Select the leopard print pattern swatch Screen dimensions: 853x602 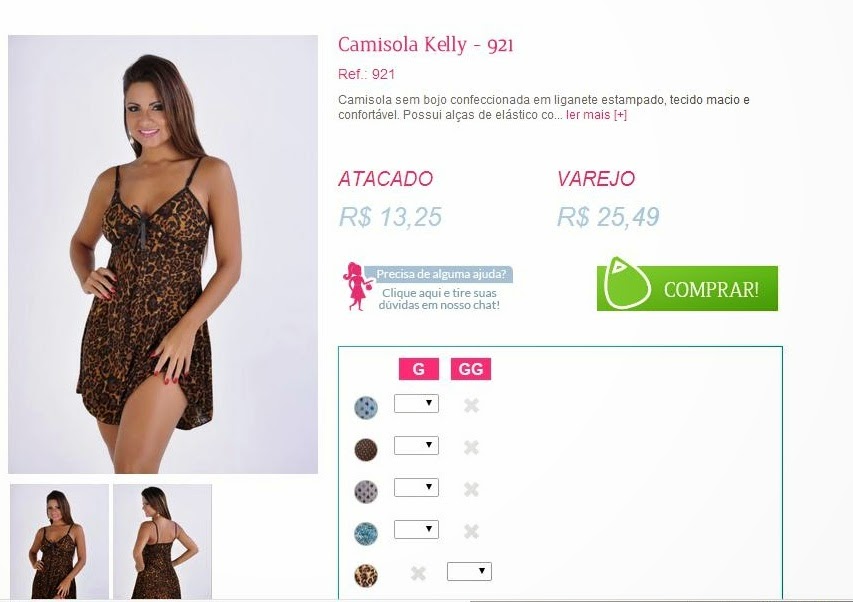tap(366, 575)
